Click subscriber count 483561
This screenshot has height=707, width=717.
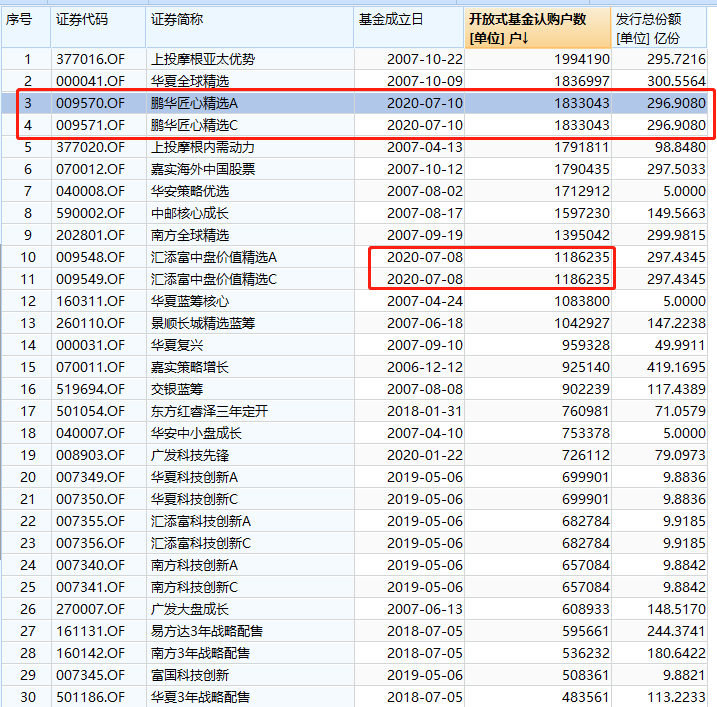coord(586,696)
